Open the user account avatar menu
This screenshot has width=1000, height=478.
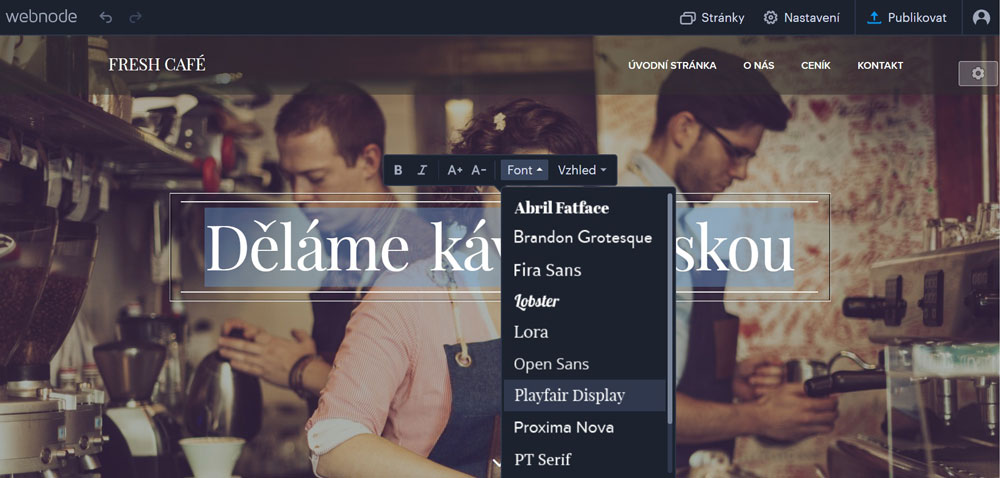981,18
